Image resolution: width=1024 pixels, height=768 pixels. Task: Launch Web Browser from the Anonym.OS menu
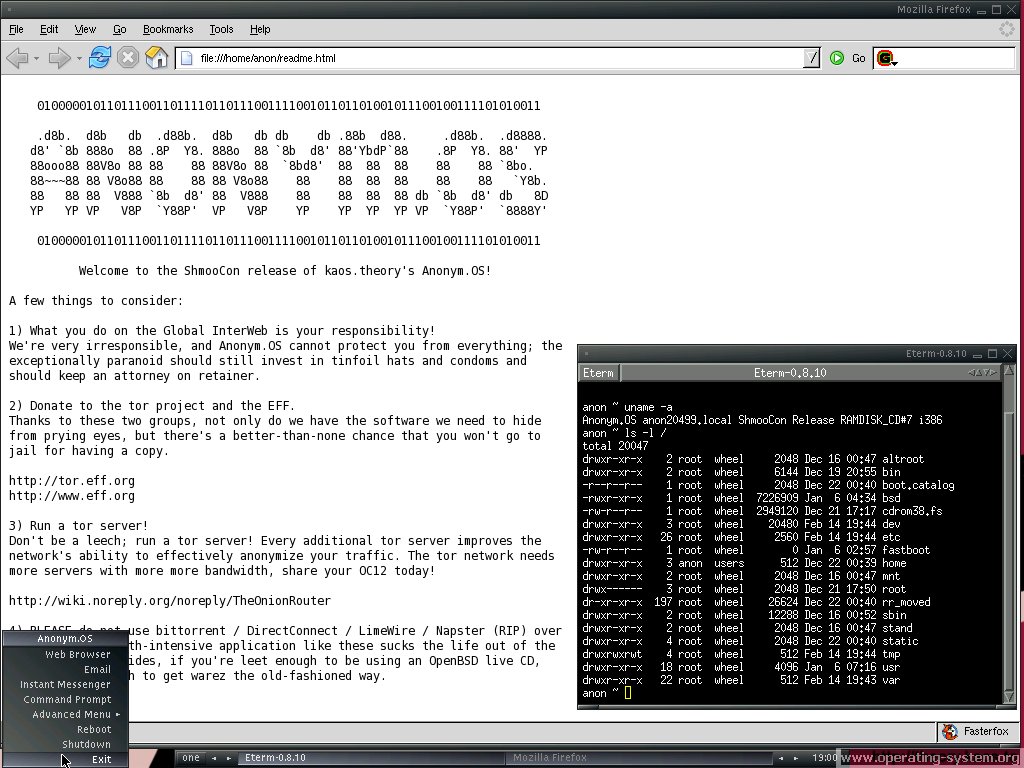65,654
